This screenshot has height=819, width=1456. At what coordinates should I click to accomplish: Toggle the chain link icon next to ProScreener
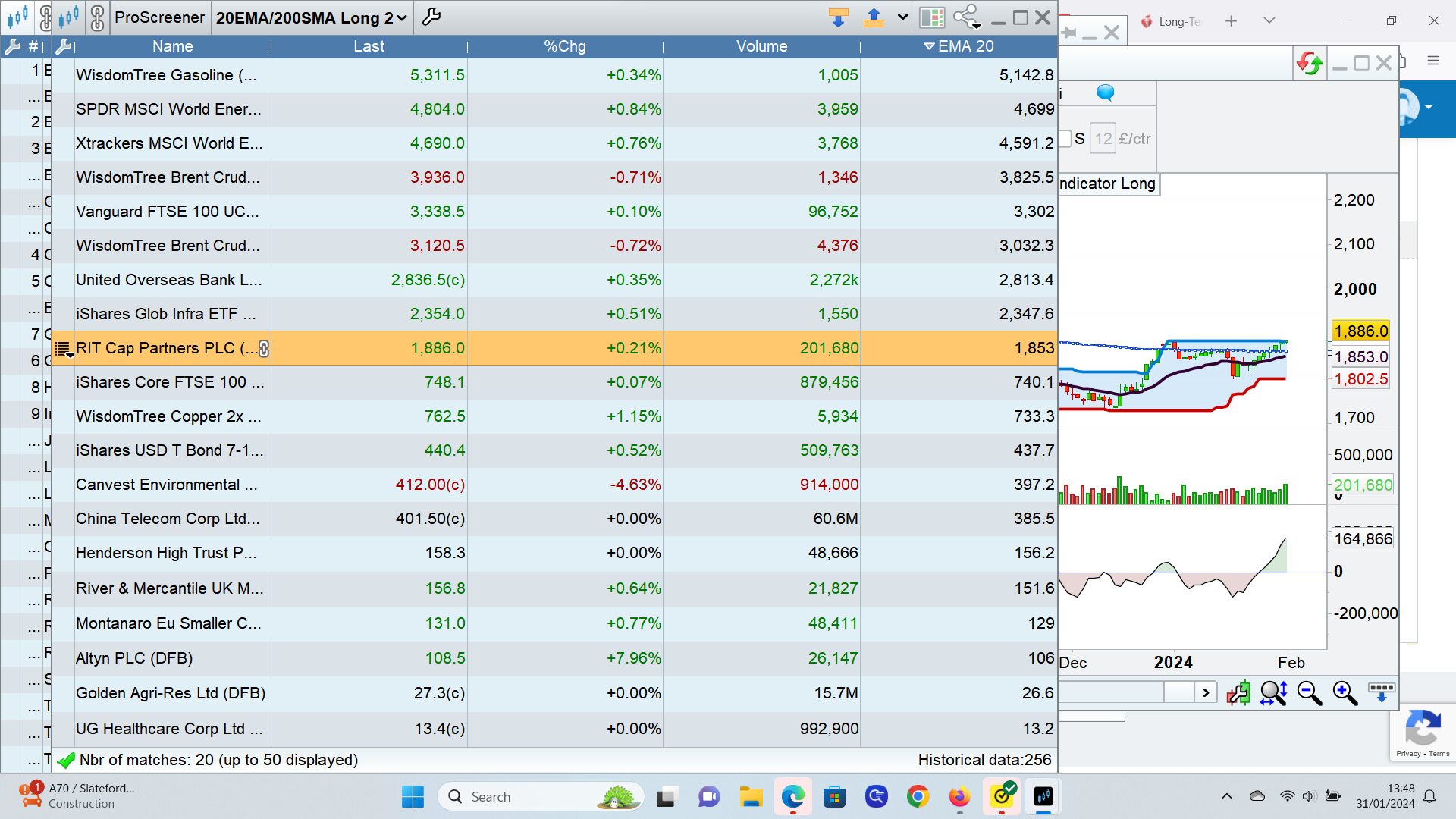pyautogui.click(x=97, y=17)
